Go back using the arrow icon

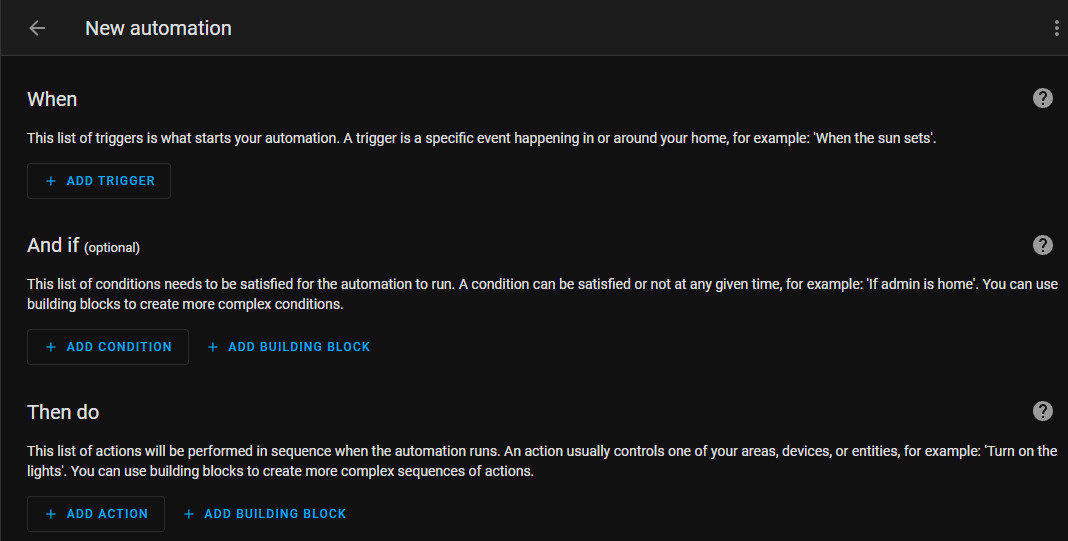pyautogui.click(x=37, y=28)
